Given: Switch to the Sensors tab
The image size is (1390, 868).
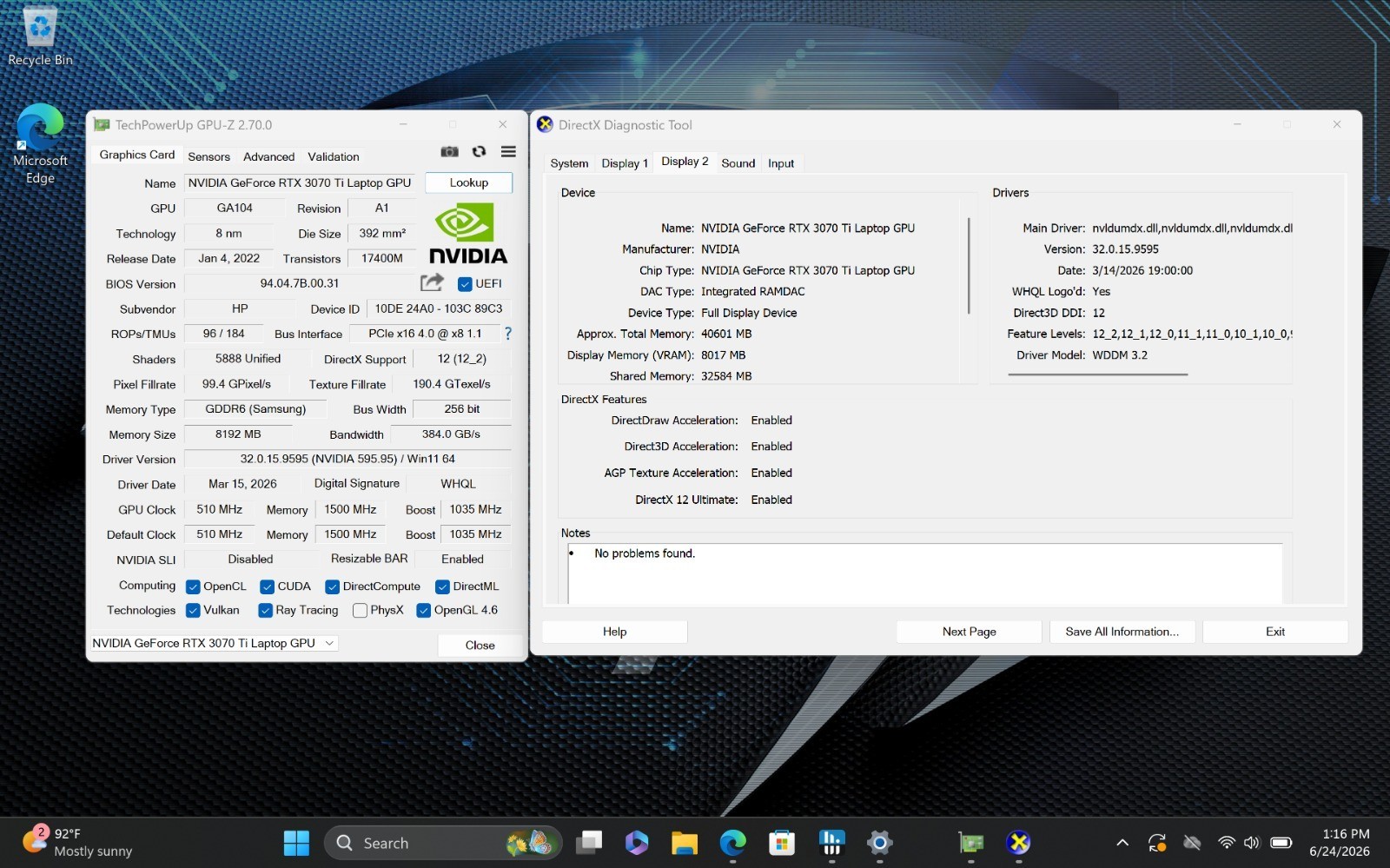Looking at the screenshot, I should click(x=209, y=156).
